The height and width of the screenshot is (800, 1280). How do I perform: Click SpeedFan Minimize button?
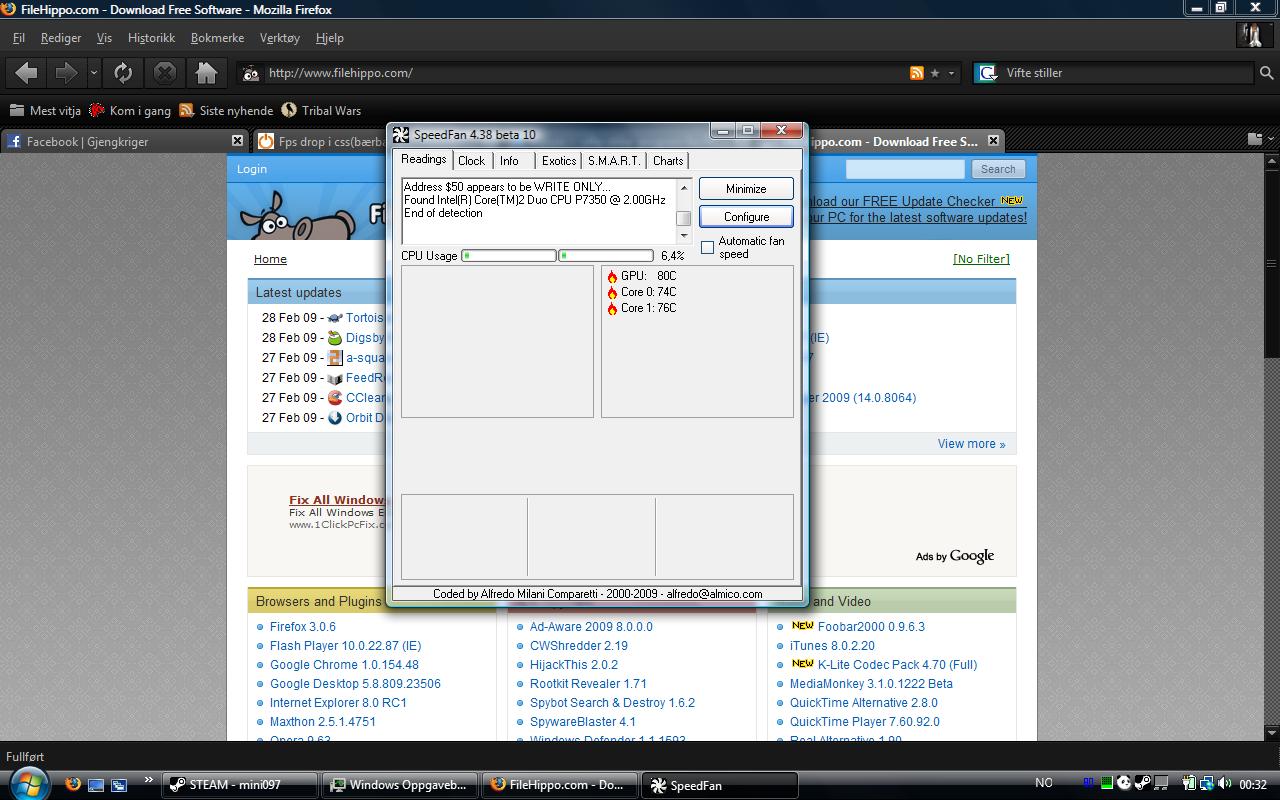[x=746, y=189]
